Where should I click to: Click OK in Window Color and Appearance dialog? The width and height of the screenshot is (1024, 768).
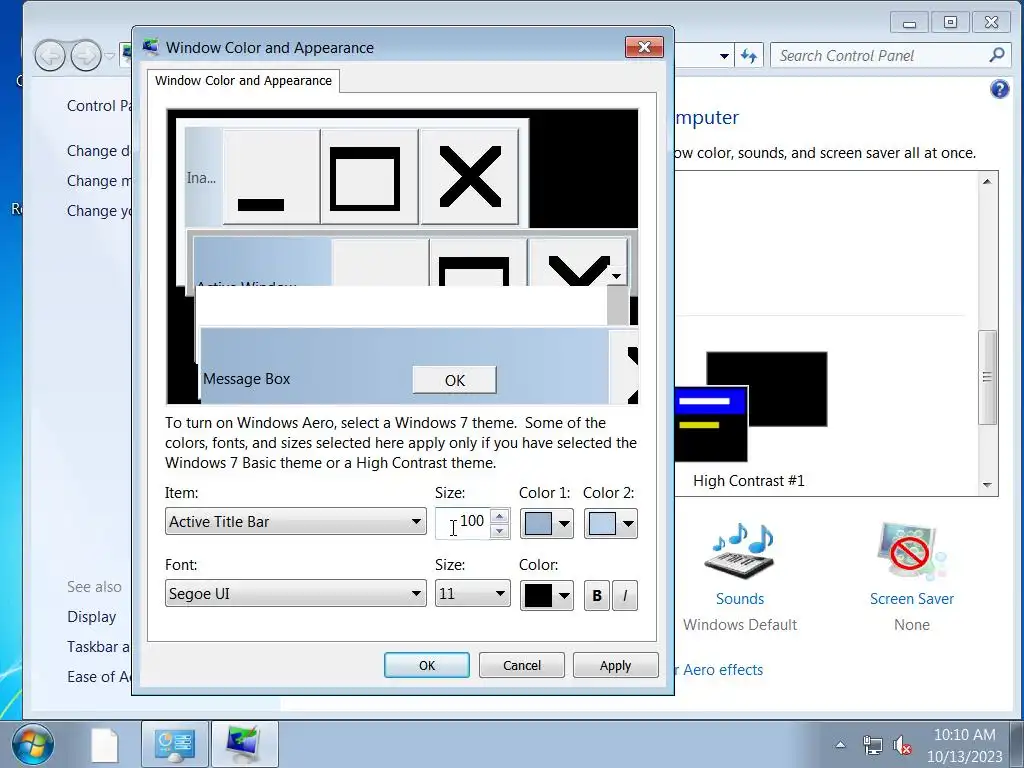pyautogui.click(x=426, y=665)
